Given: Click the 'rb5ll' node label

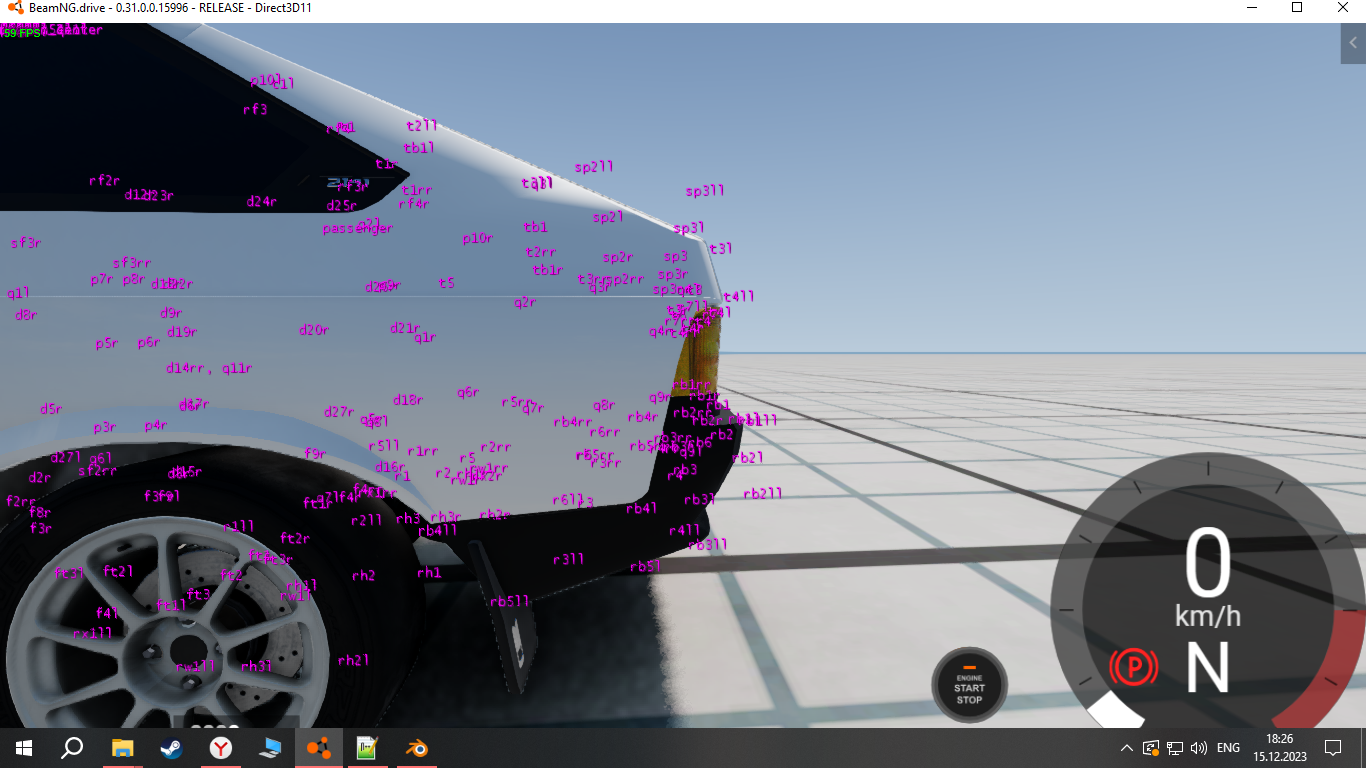Looking at the screenshot, I should coord(509,602).
